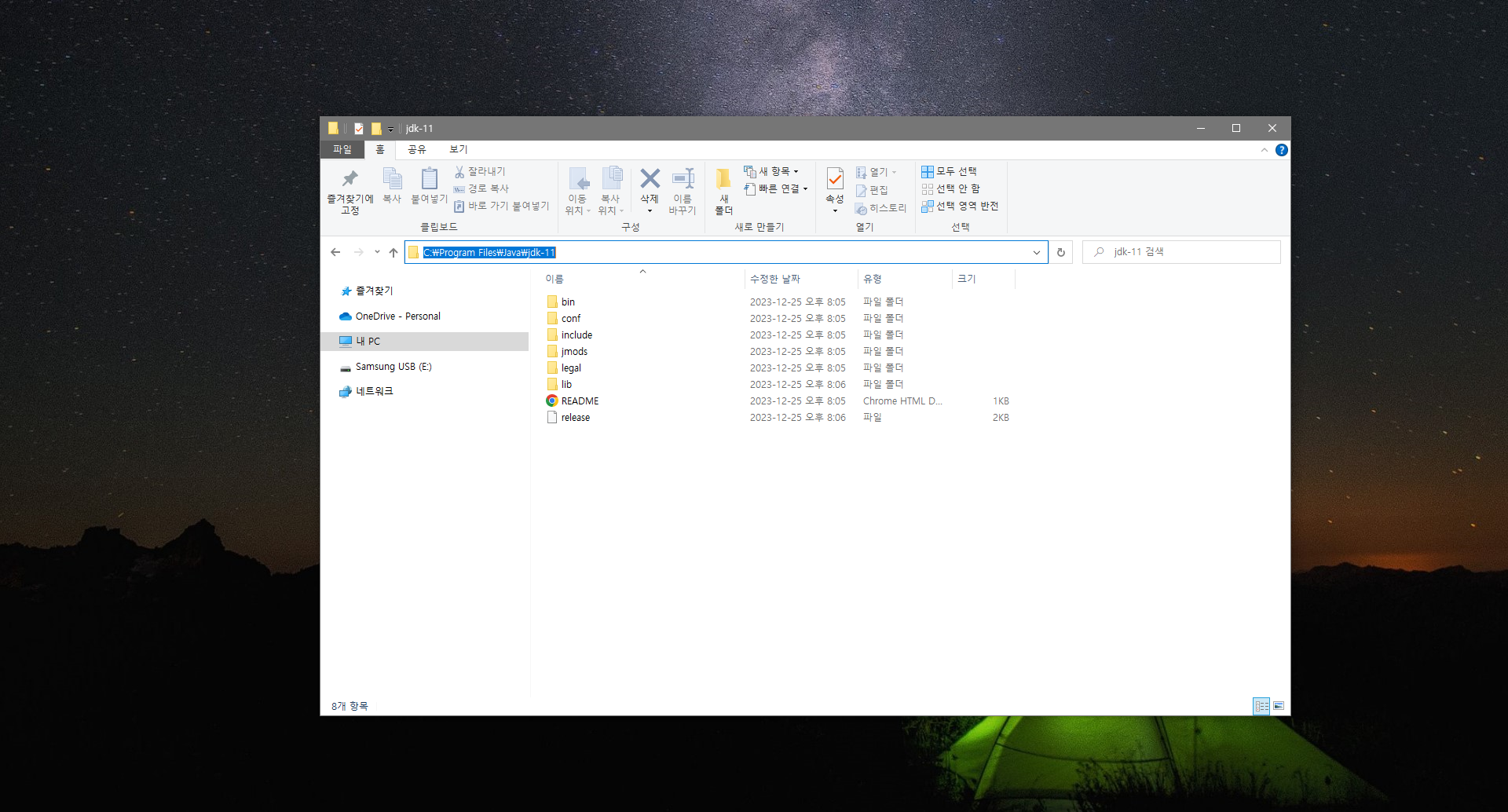
Task: Sort by Size (크기) column header
Action: tap(984, 279)
